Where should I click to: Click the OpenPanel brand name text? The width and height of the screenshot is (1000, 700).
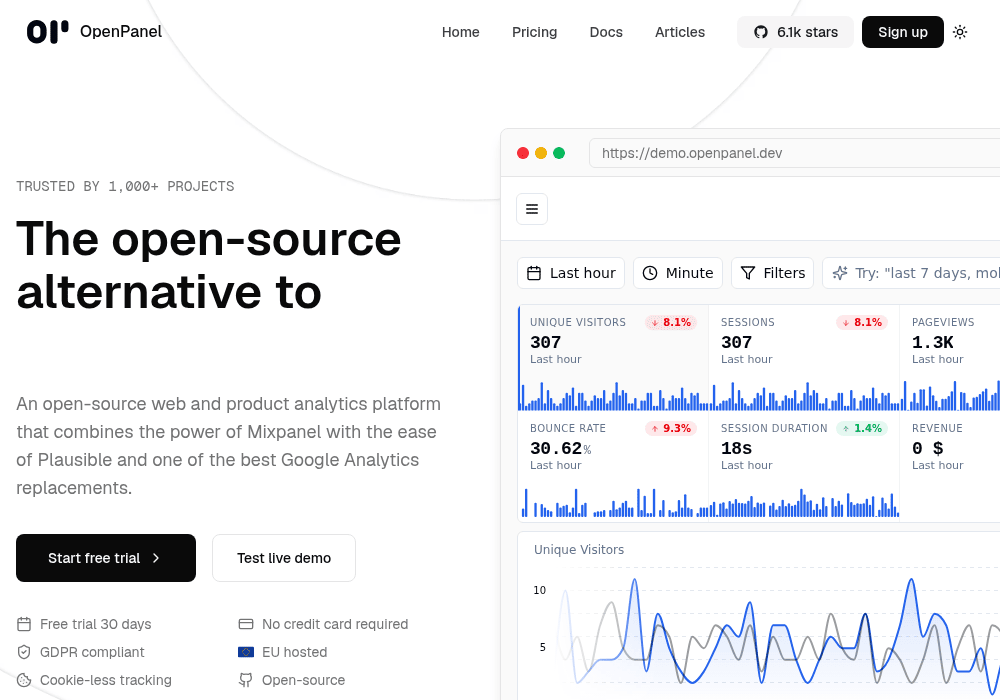(121, 32)
